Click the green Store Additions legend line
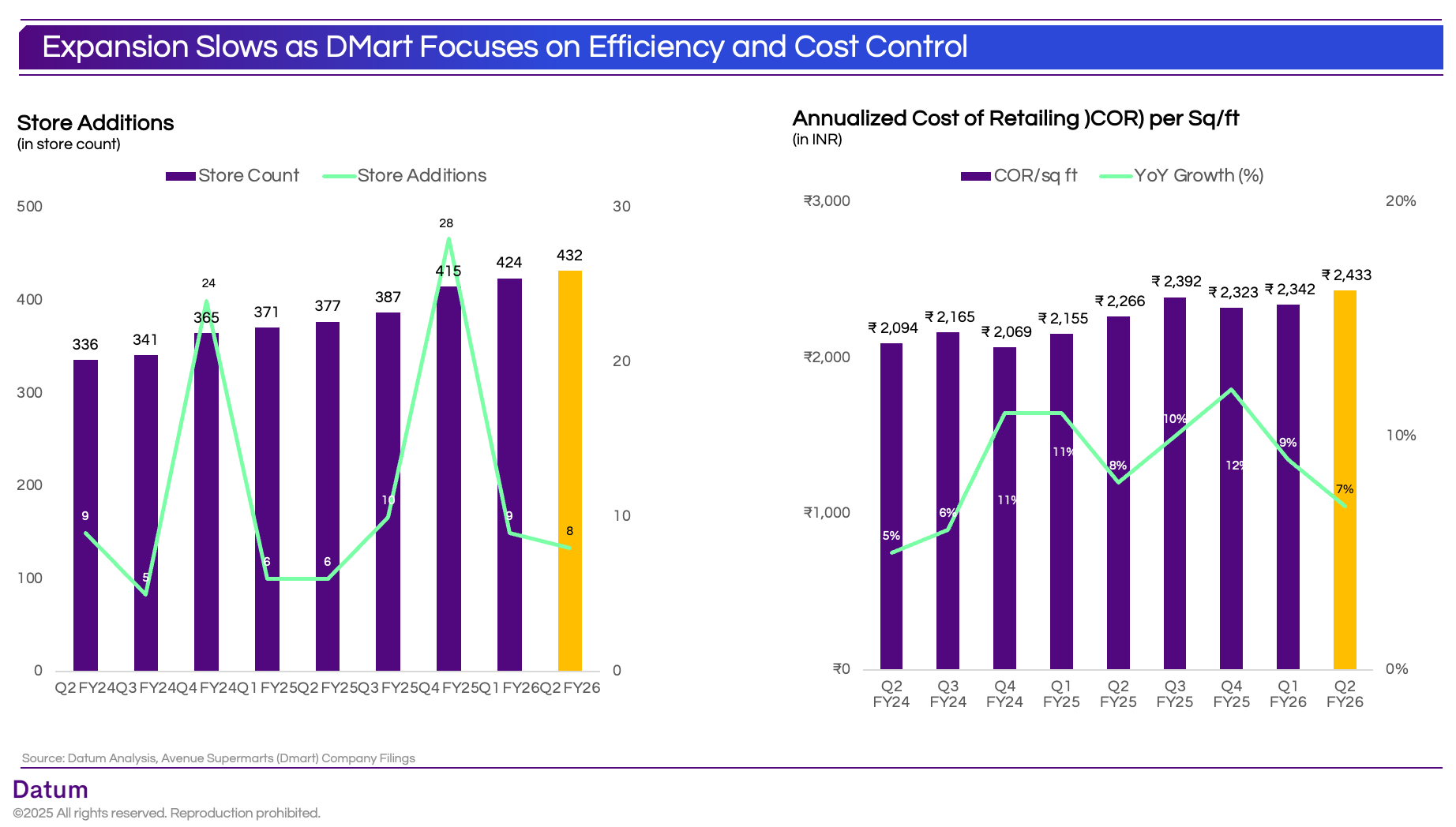The height and width of the screenshot is (827, 1456). [x=339, y=176]
